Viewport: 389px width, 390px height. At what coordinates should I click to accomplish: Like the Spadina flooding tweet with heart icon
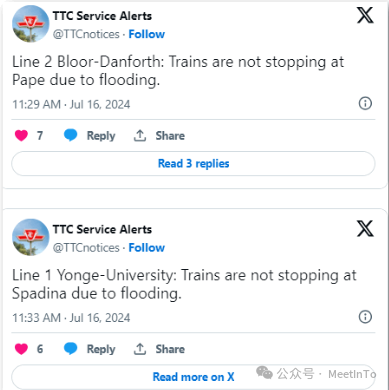point(21,349)
